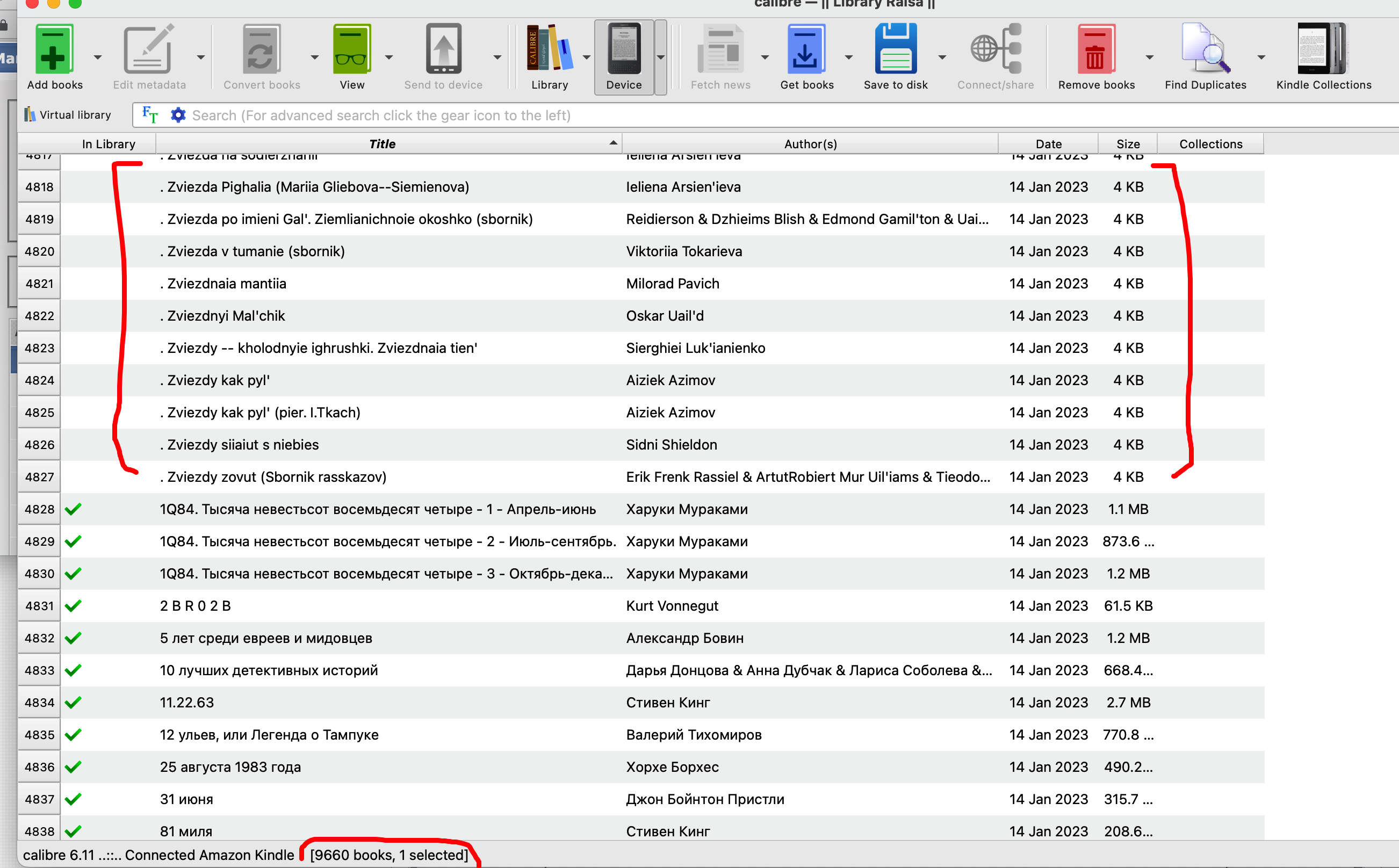Open advanced search gear icon
The image size is (1399, 868).
(178, 115)
